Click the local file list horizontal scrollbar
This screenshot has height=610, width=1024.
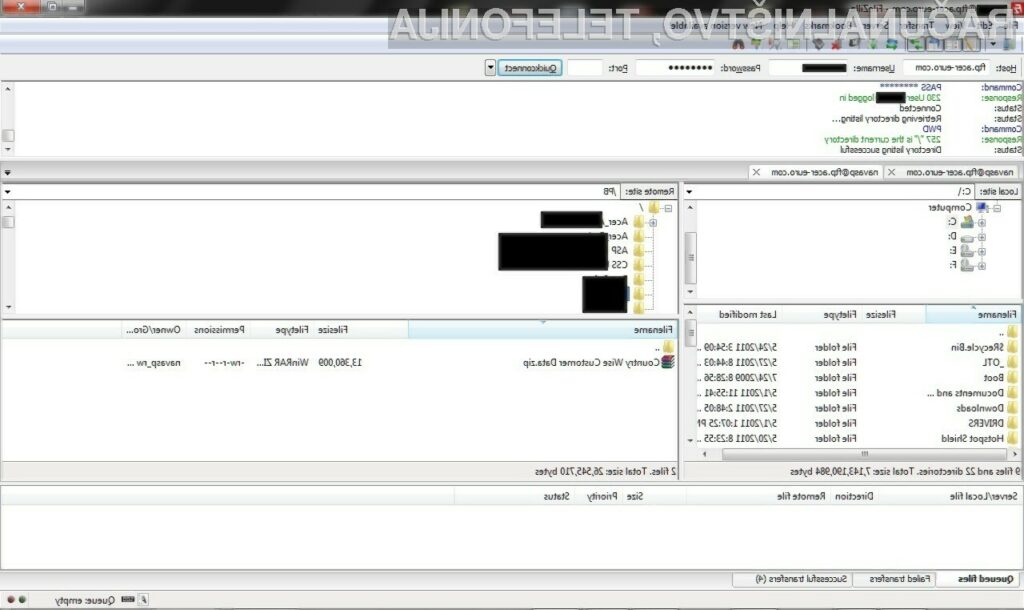tap(863, 454)
